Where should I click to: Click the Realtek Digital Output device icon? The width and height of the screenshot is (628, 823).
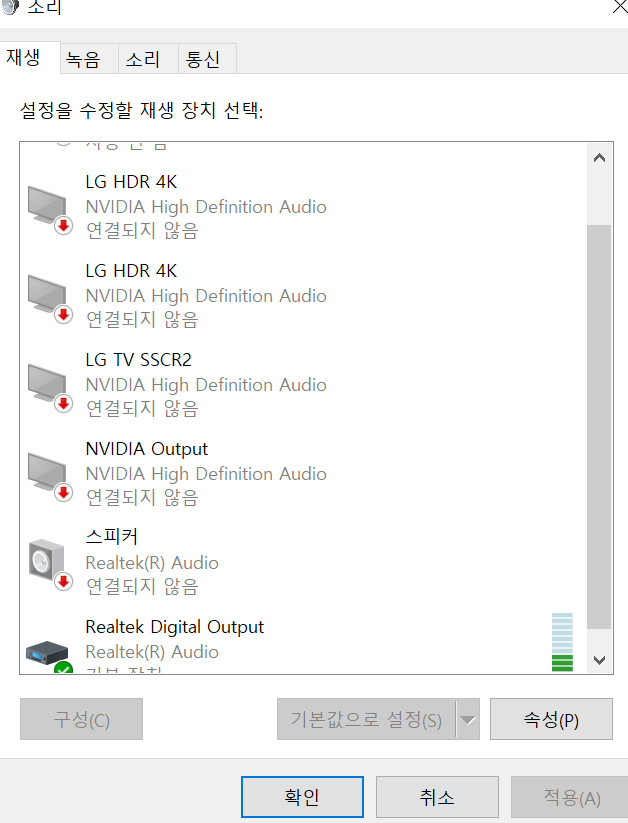[x=48, y=656]
